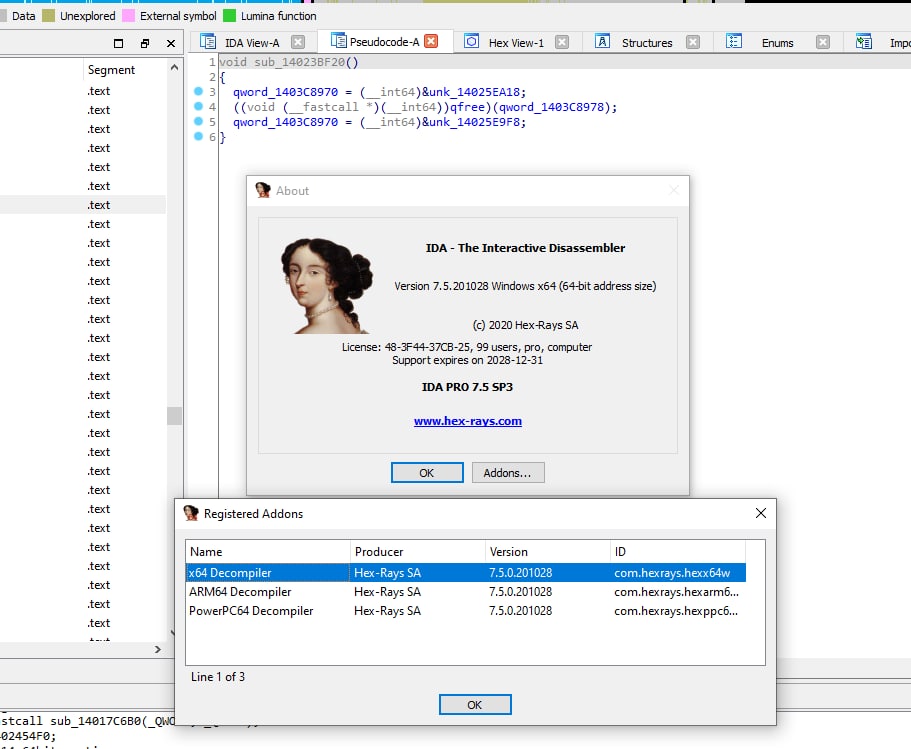Click the highlighted .text segment row

(x=83, y=205)
